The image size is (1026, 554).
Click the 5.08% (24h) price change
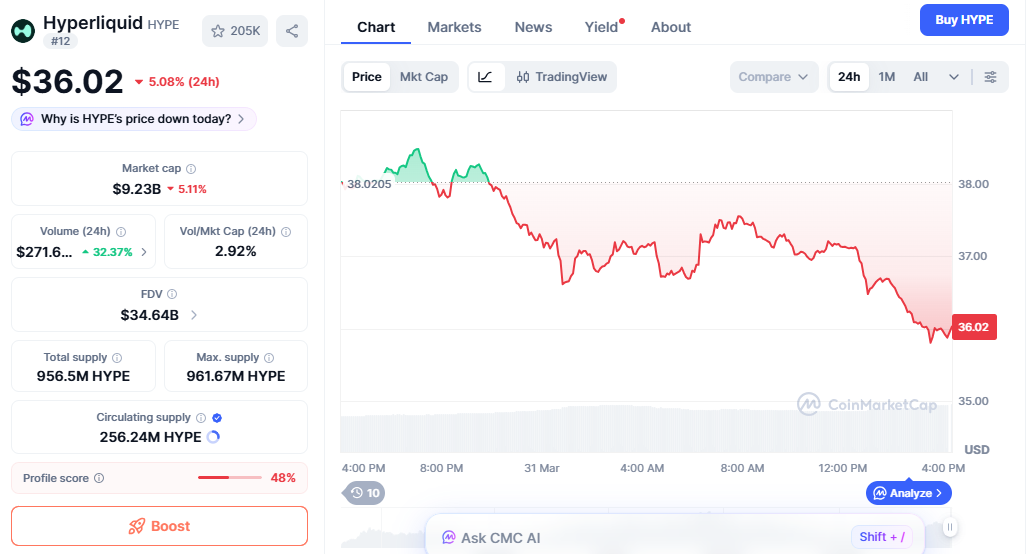coord(177,82)
